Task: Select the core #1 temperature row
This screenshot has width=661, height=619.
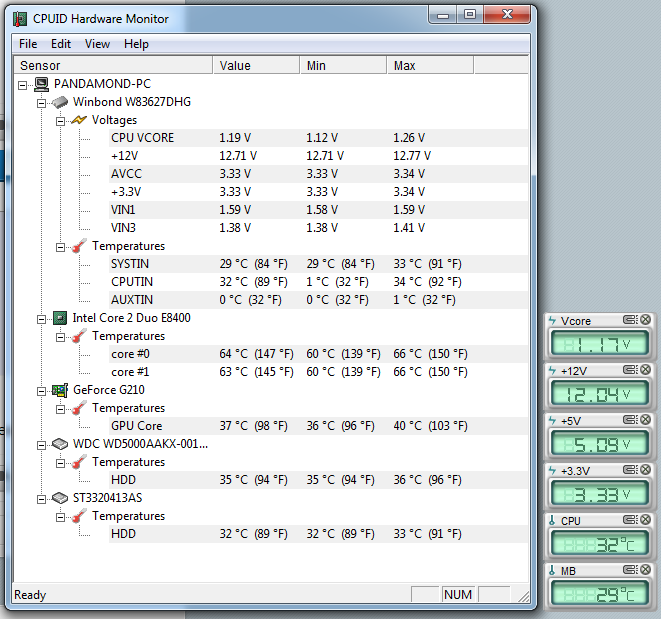Action: point(318,372)
